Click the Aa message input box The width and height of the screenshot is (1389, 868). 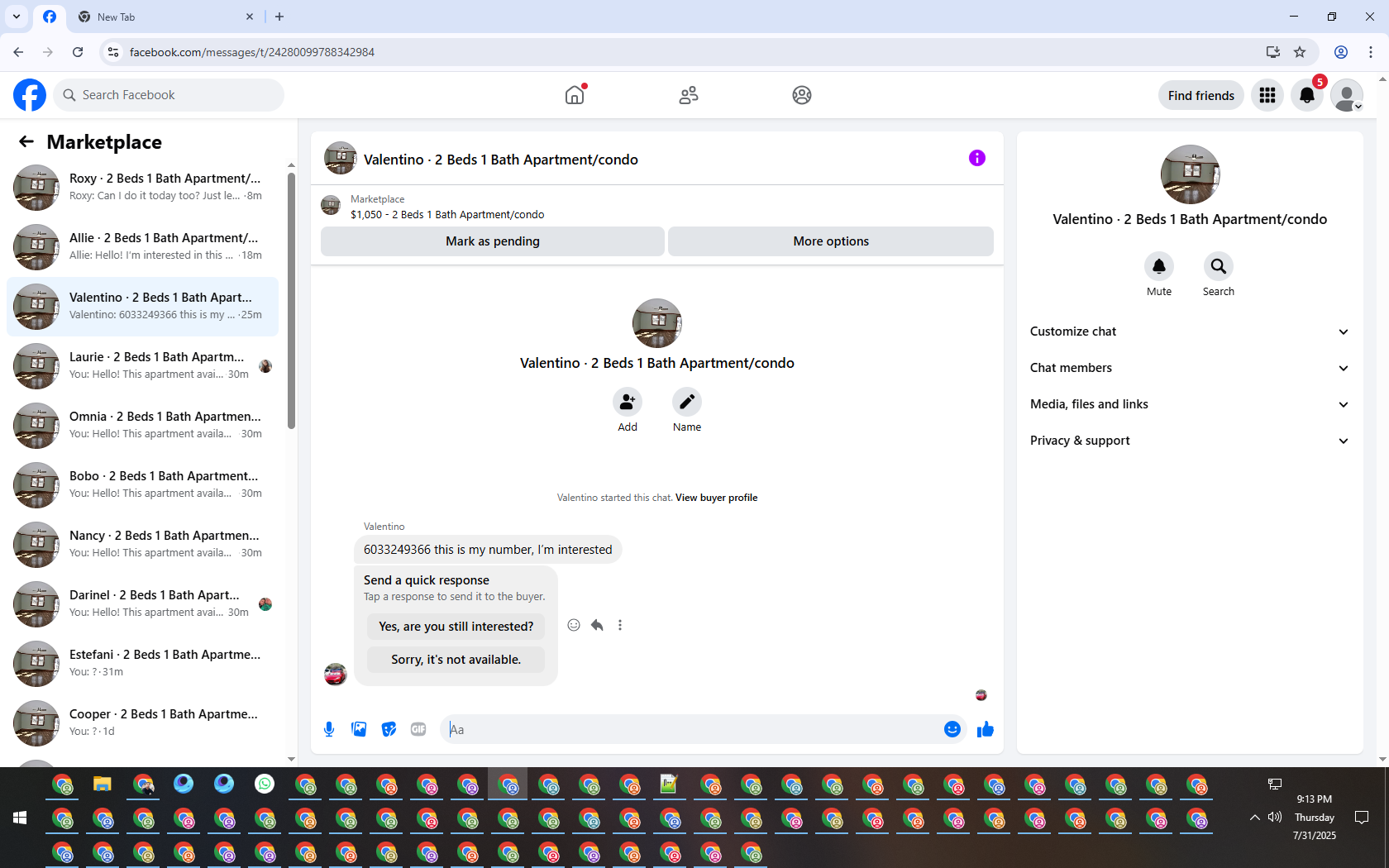tap(691, 729)
